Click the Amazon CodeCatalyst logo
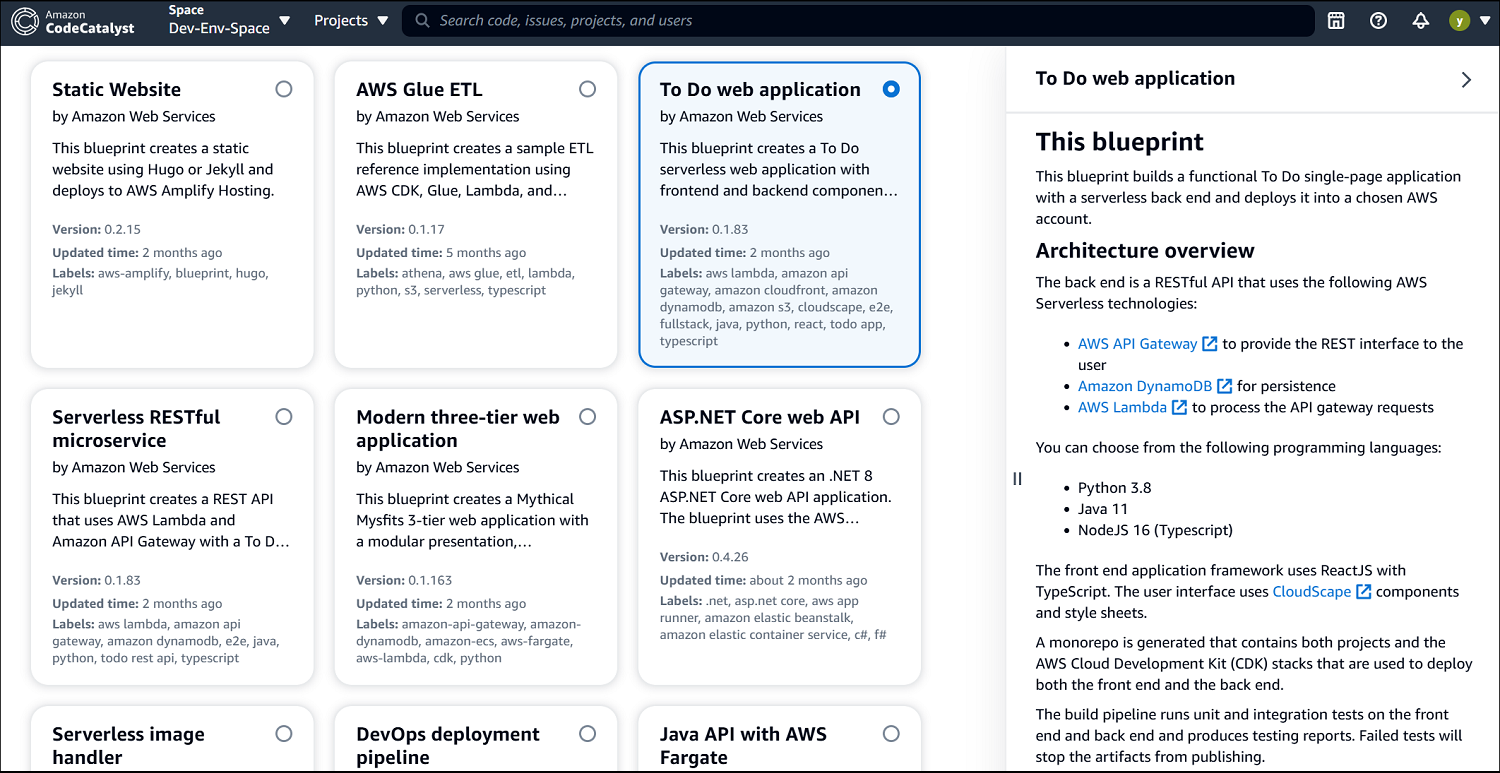The width and height of the screenshot is (1500, 773). [72, 21]
